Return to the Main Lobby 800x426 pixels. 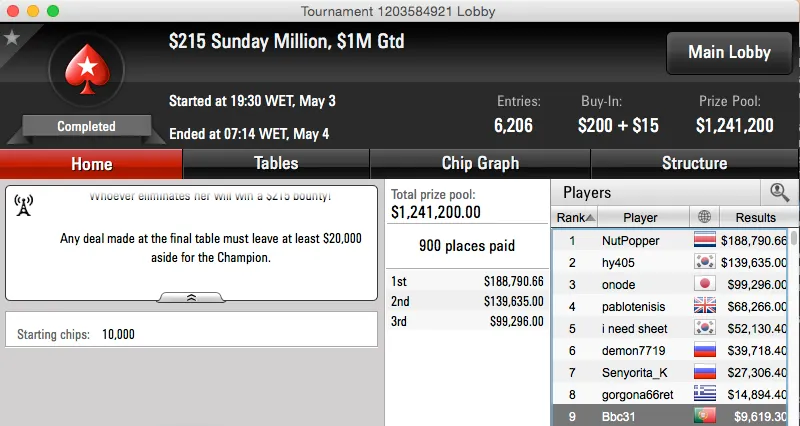coord(728,53)
